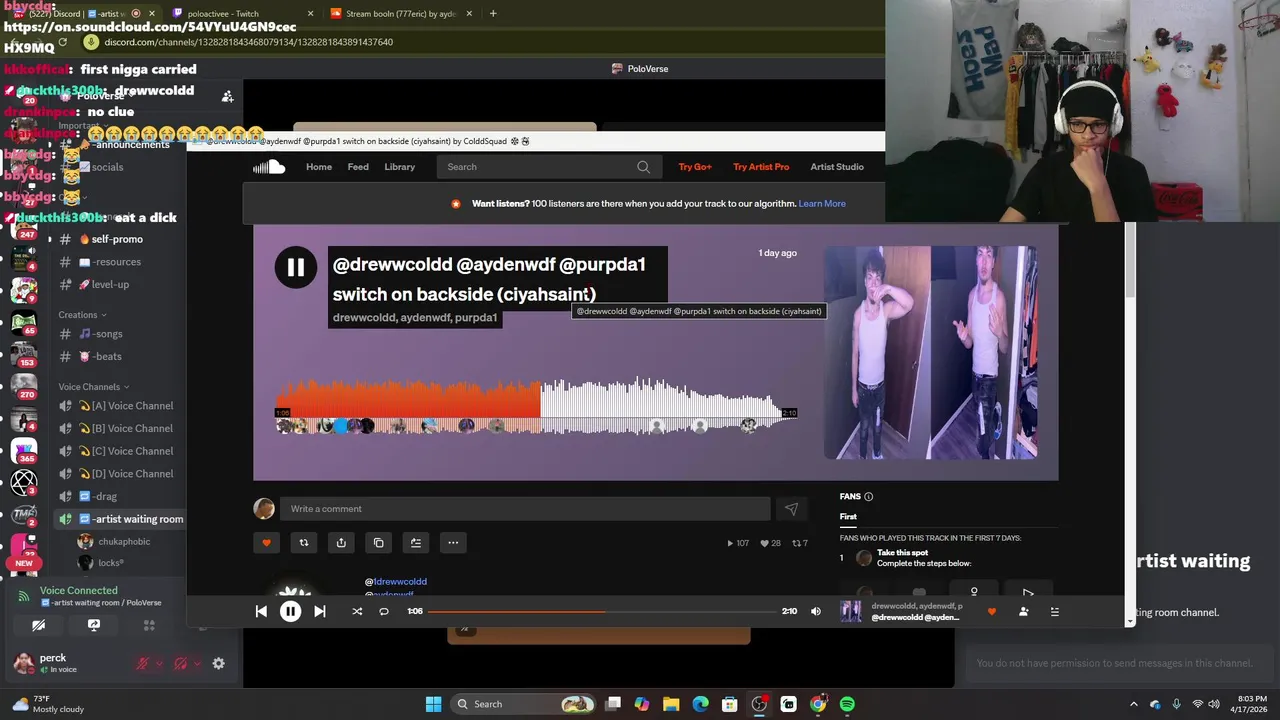Image resolution: width=1280 pixels, height=720 pixels.
Task: Collapse the Creations category
Action: tap(82, 315)
